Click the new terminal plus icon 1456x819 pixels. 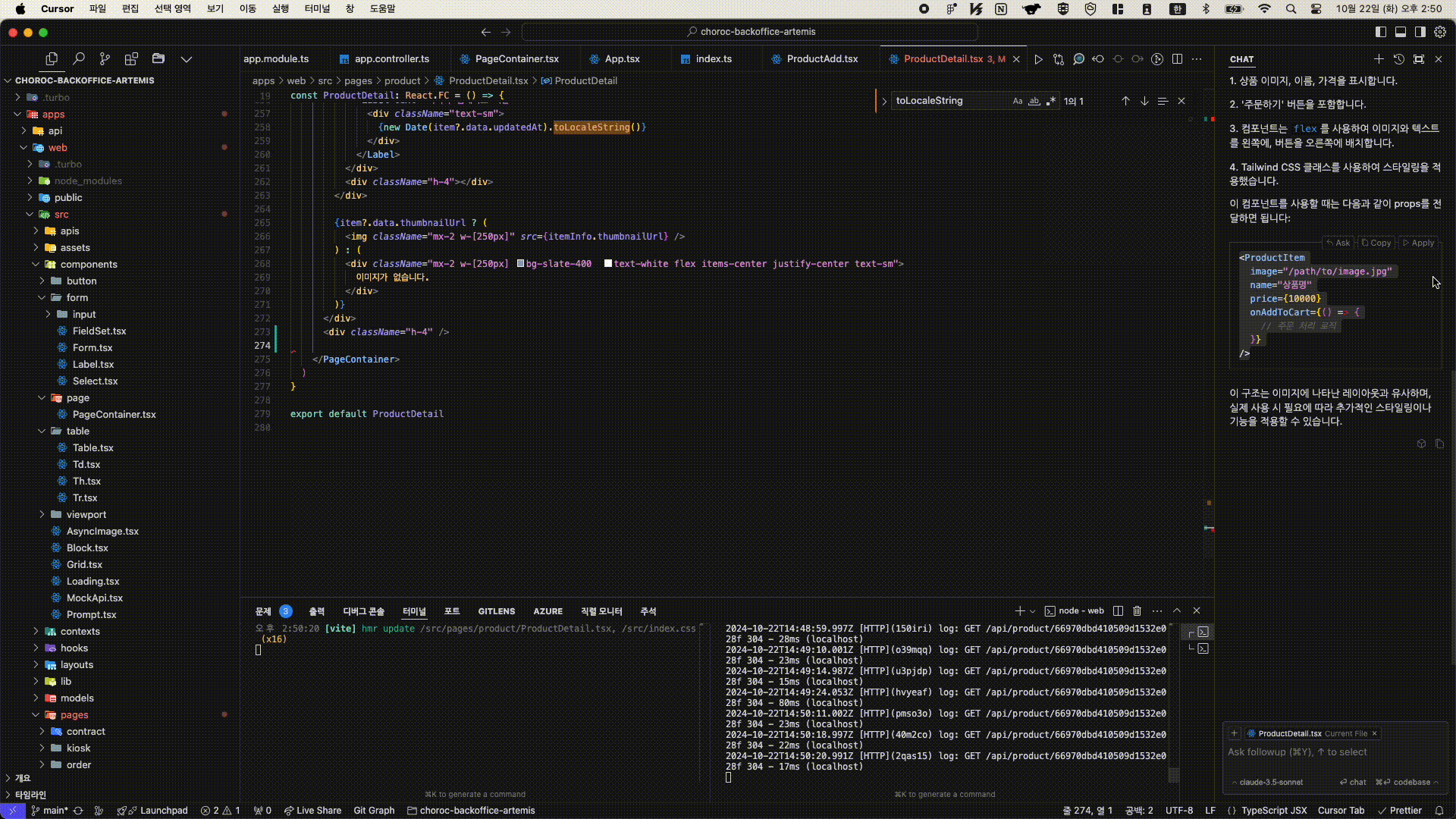click(x=1020, y=611)
